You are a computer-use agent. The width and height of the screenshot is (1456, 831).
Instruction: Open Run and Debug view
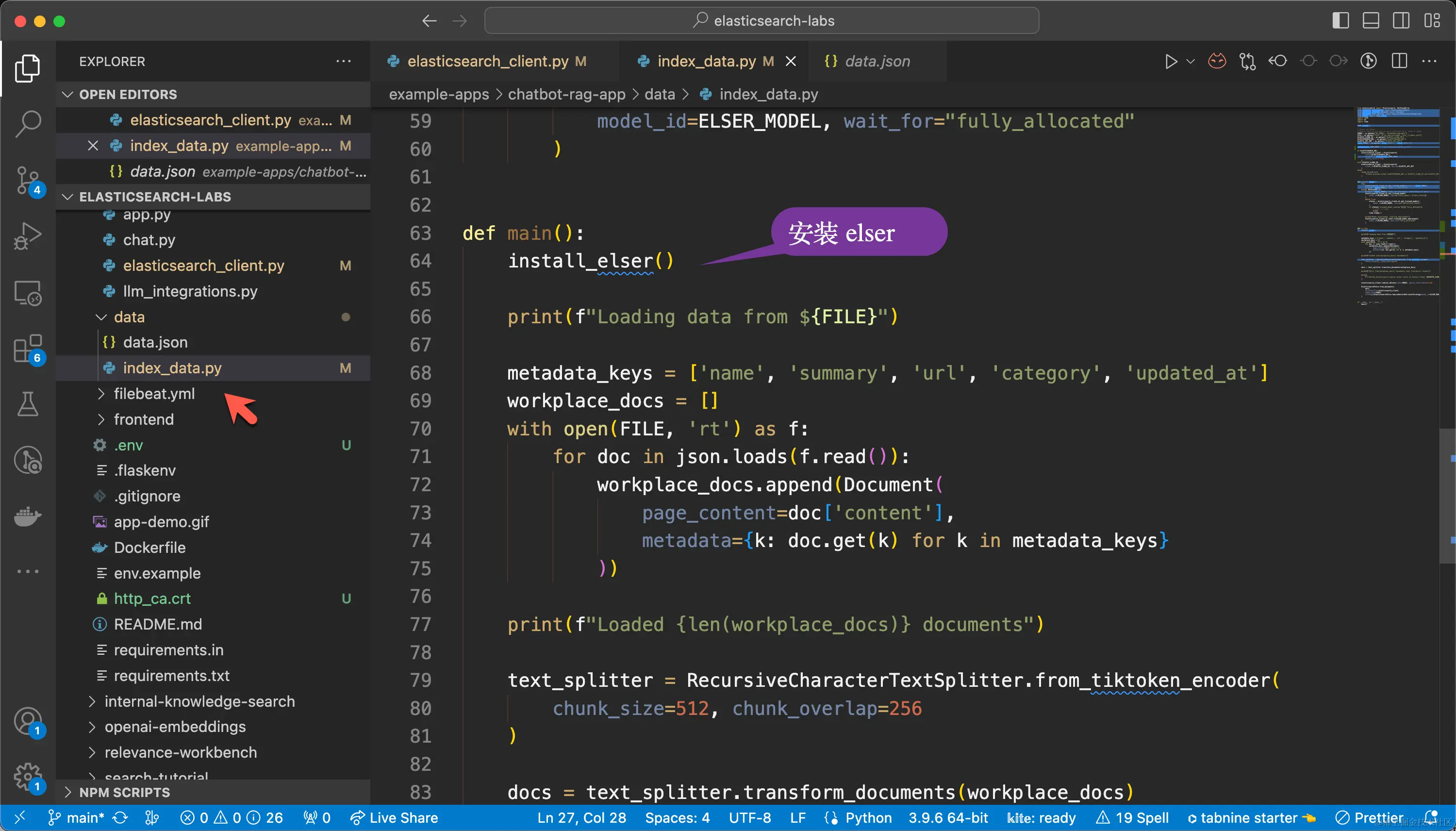(27, 236)
